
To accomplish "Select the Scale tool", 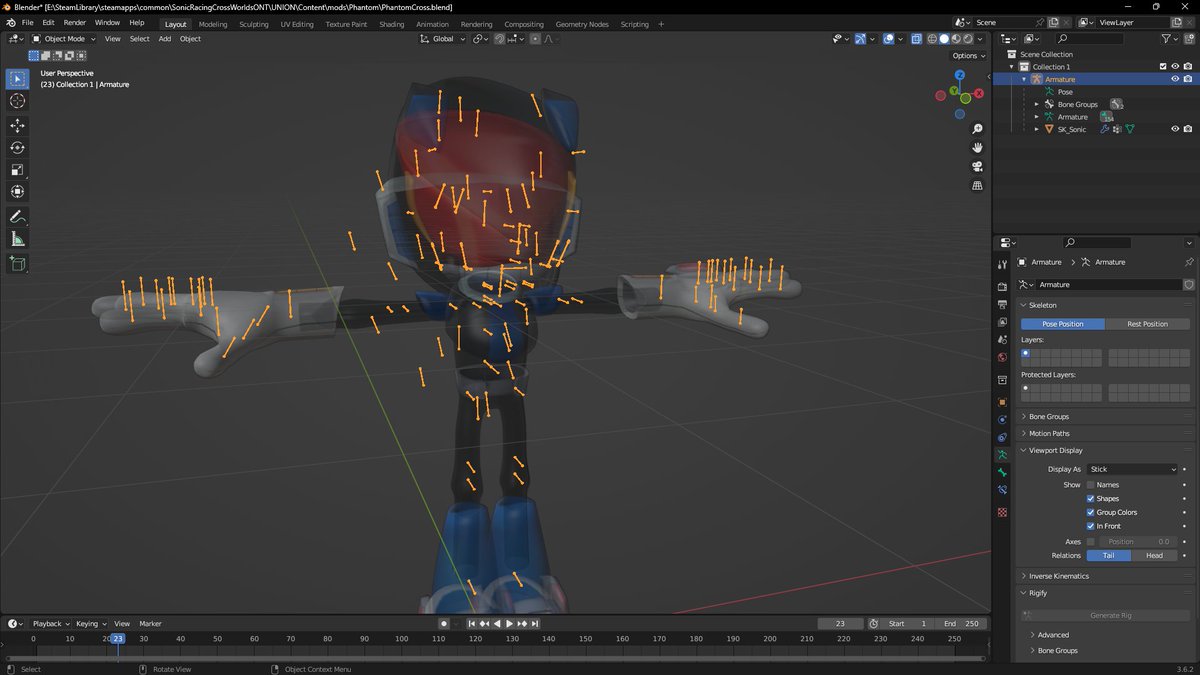I will click(17, 169).
